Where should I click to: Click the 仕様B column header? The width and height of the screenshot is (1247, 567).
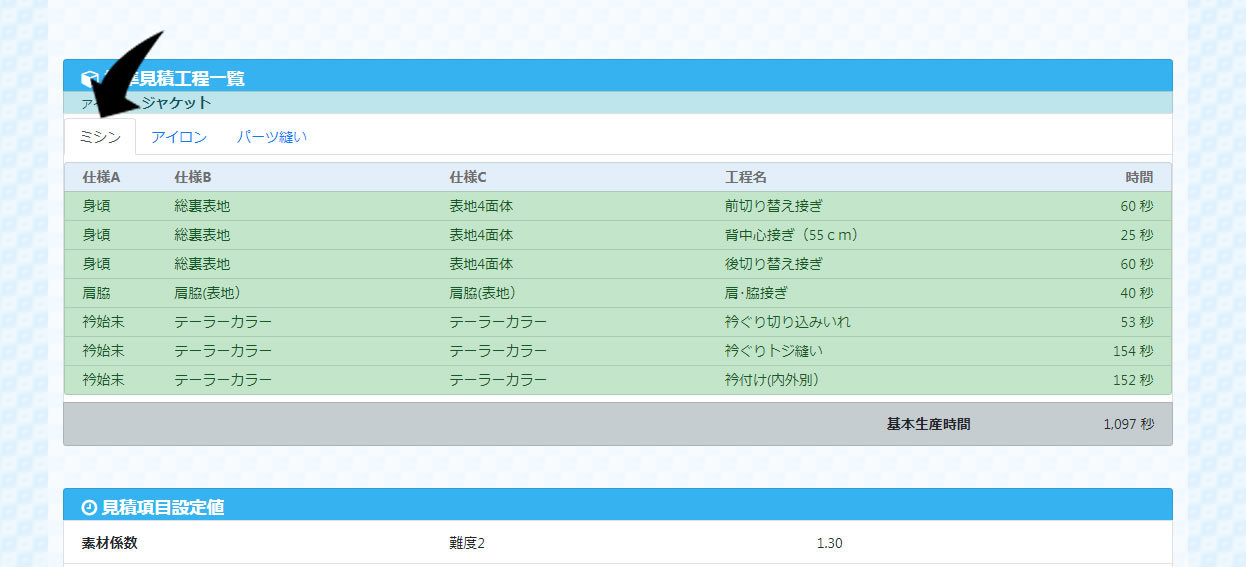[193, 177]
